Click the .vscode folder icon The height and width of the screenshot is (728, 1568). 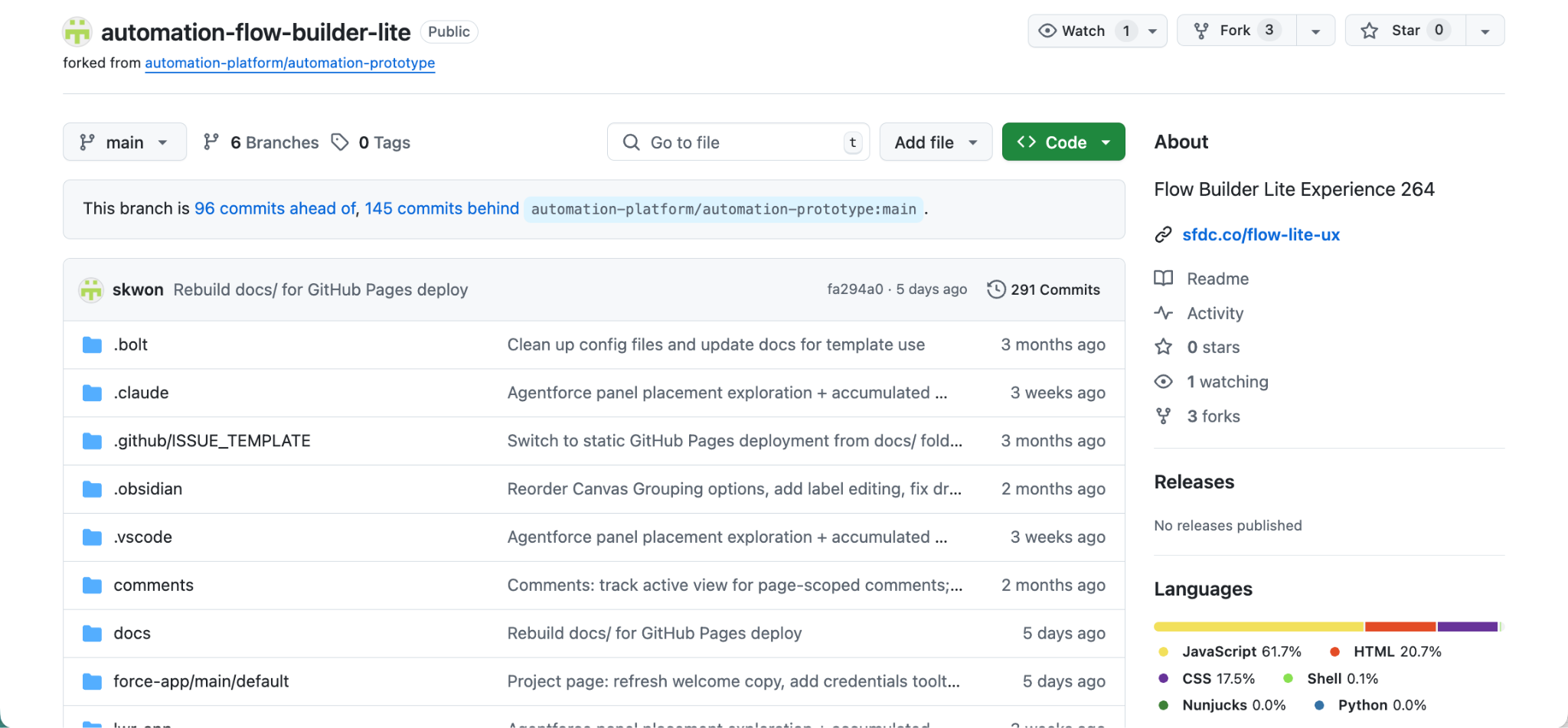pyautogui.click(x=92, y=537)
